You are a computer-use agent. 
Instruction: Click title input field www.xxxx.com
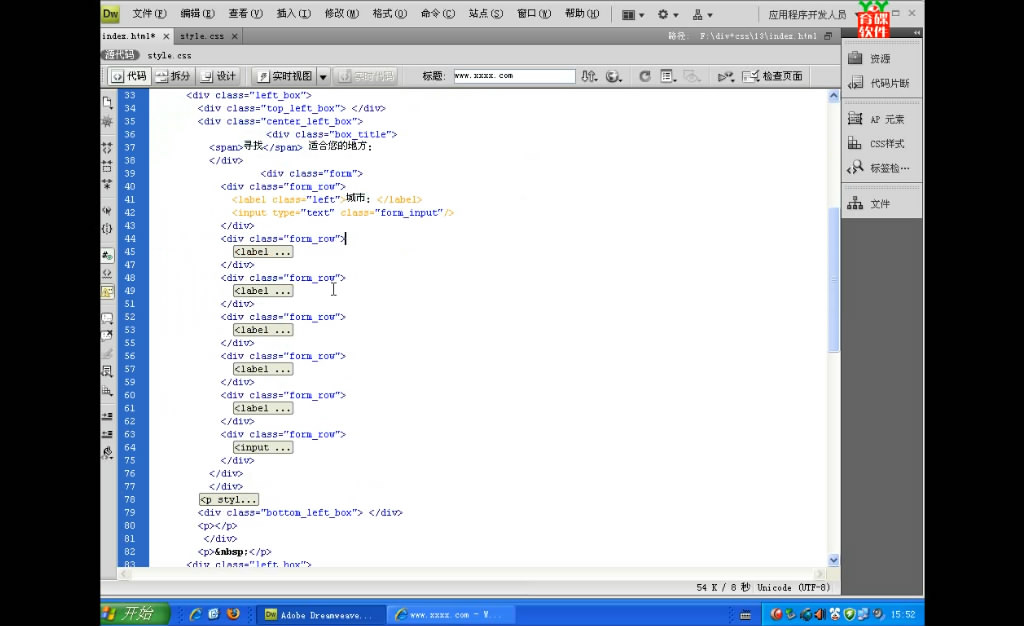click(515, 76)
